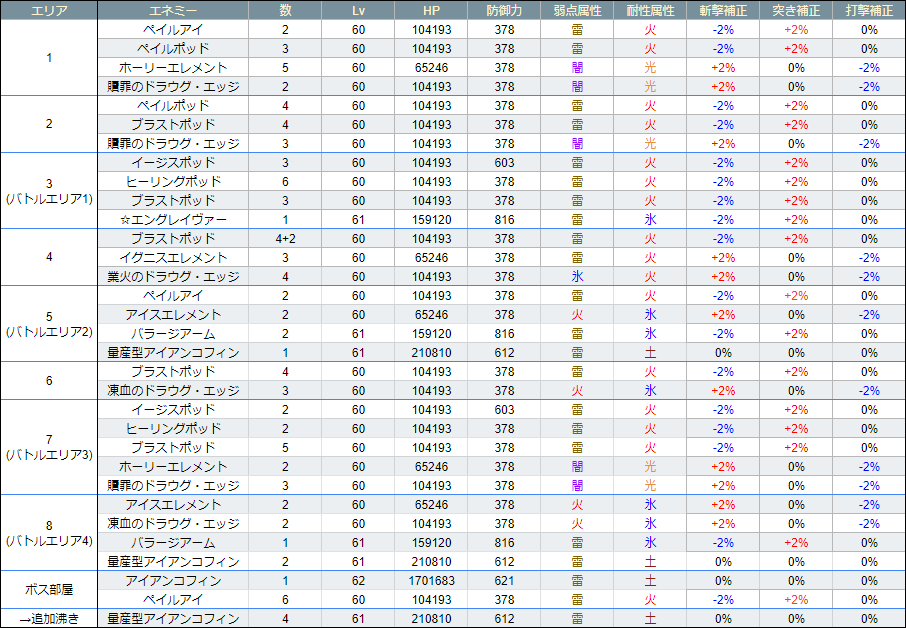This screenshot has height=628, width=906.
Task: Click the エネミー column header
Action: [x=173, y=10]
